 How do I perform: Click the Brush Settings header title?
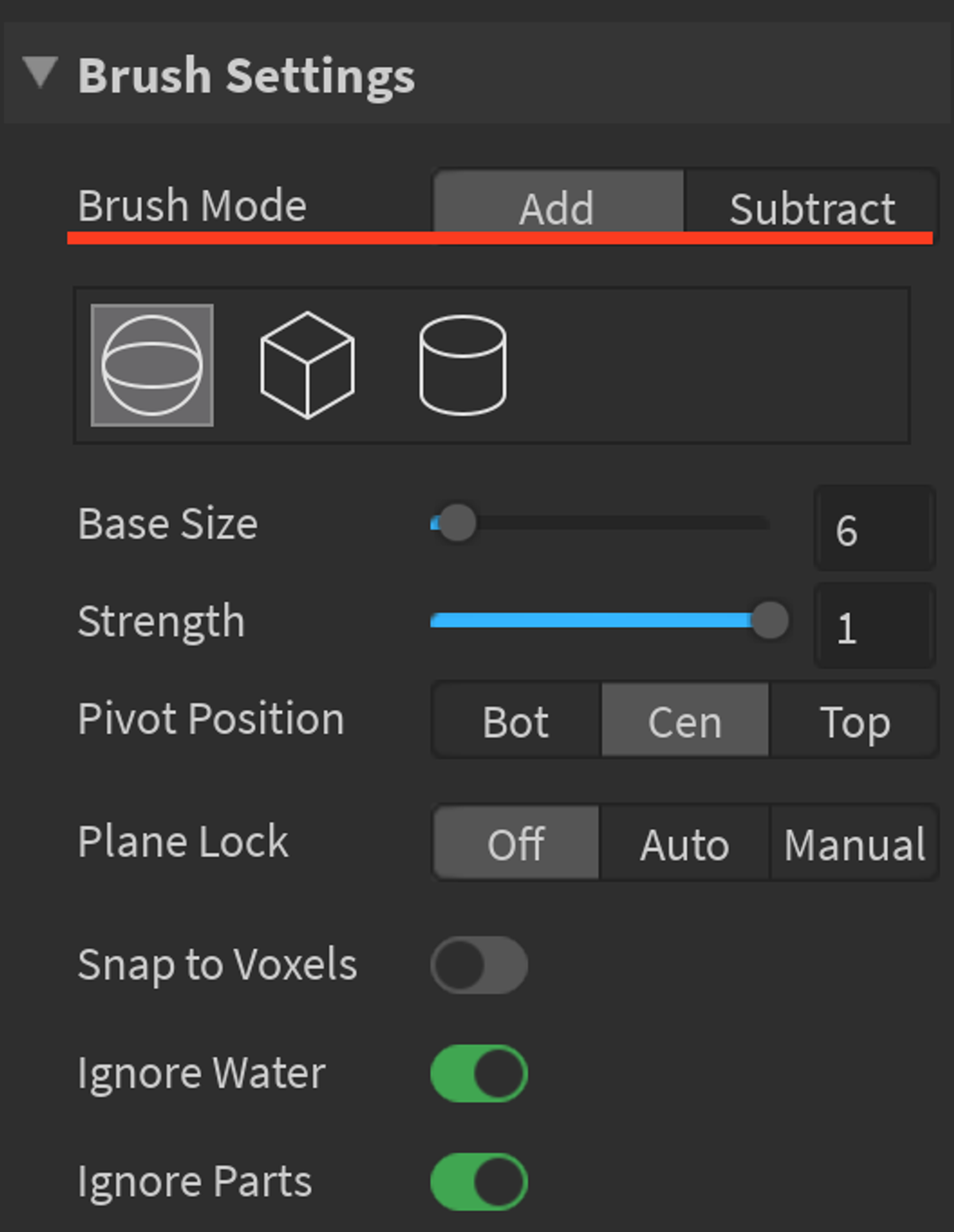247,75
